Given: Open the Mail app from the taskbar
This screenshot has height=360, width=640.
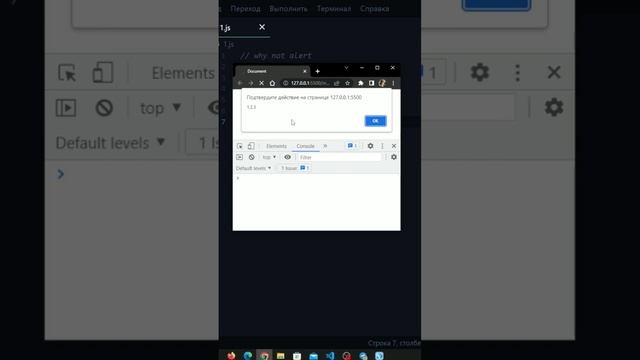Looking at the screenshot, I should 313,356.
